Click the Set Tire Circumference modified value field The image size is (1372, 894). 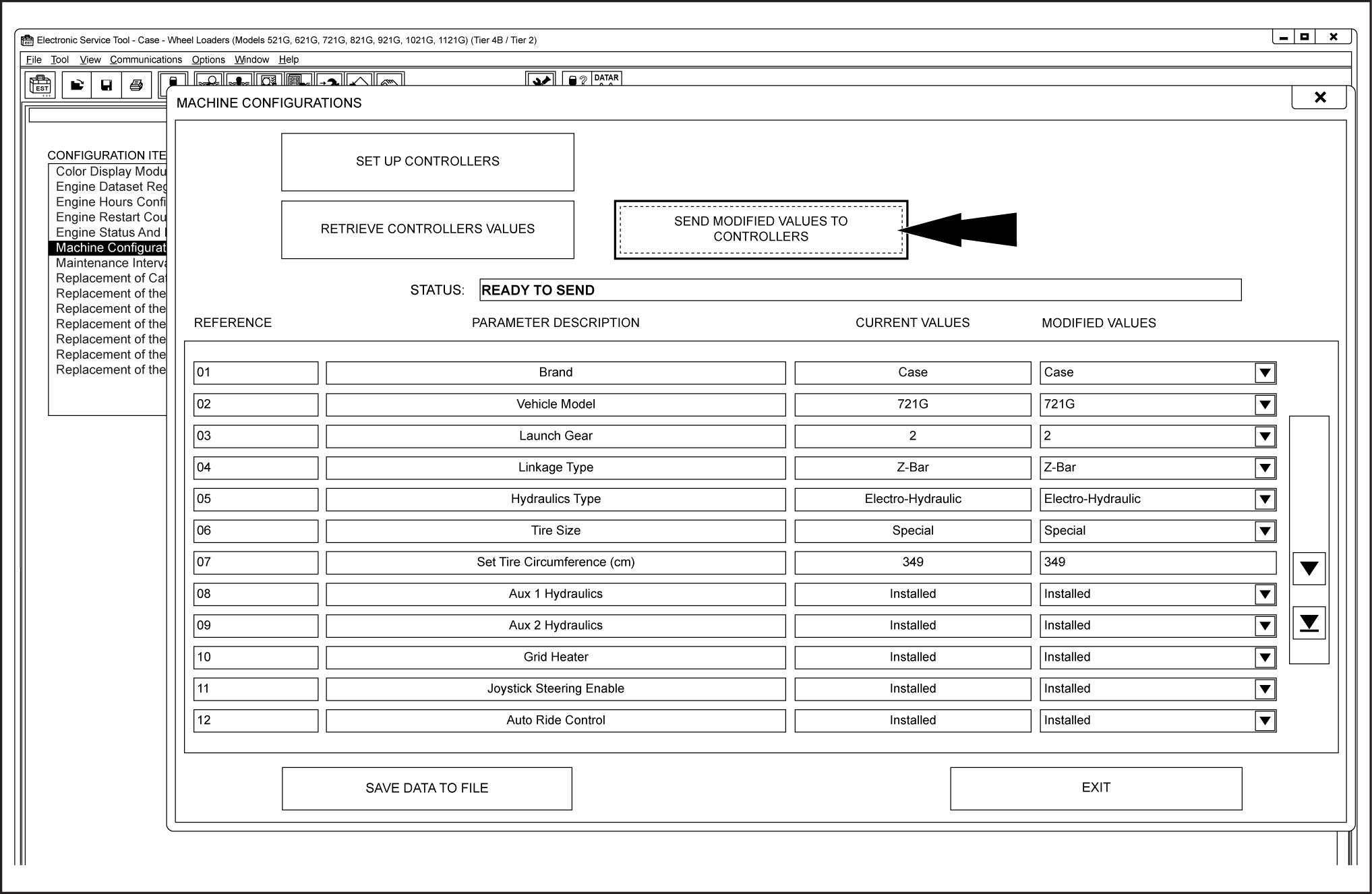1158,562
